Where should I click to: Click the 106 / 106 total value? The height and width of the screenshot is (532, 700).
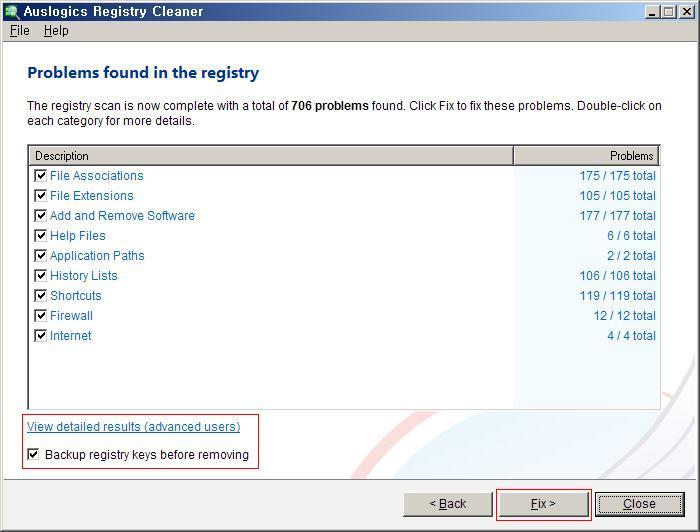click(x=617, y=276)
